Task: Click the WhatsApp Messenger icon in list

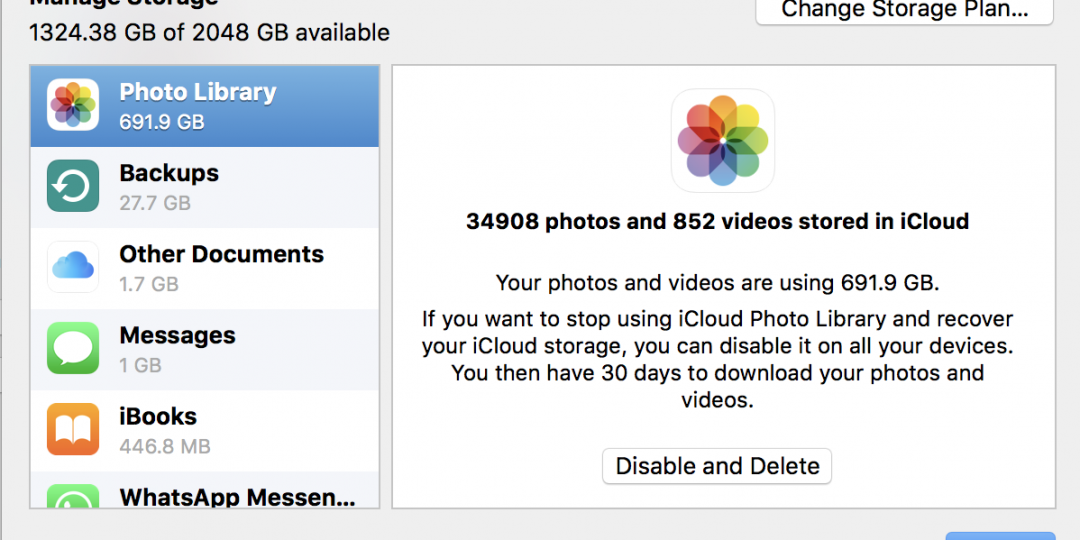Action: tap(73, 496)
